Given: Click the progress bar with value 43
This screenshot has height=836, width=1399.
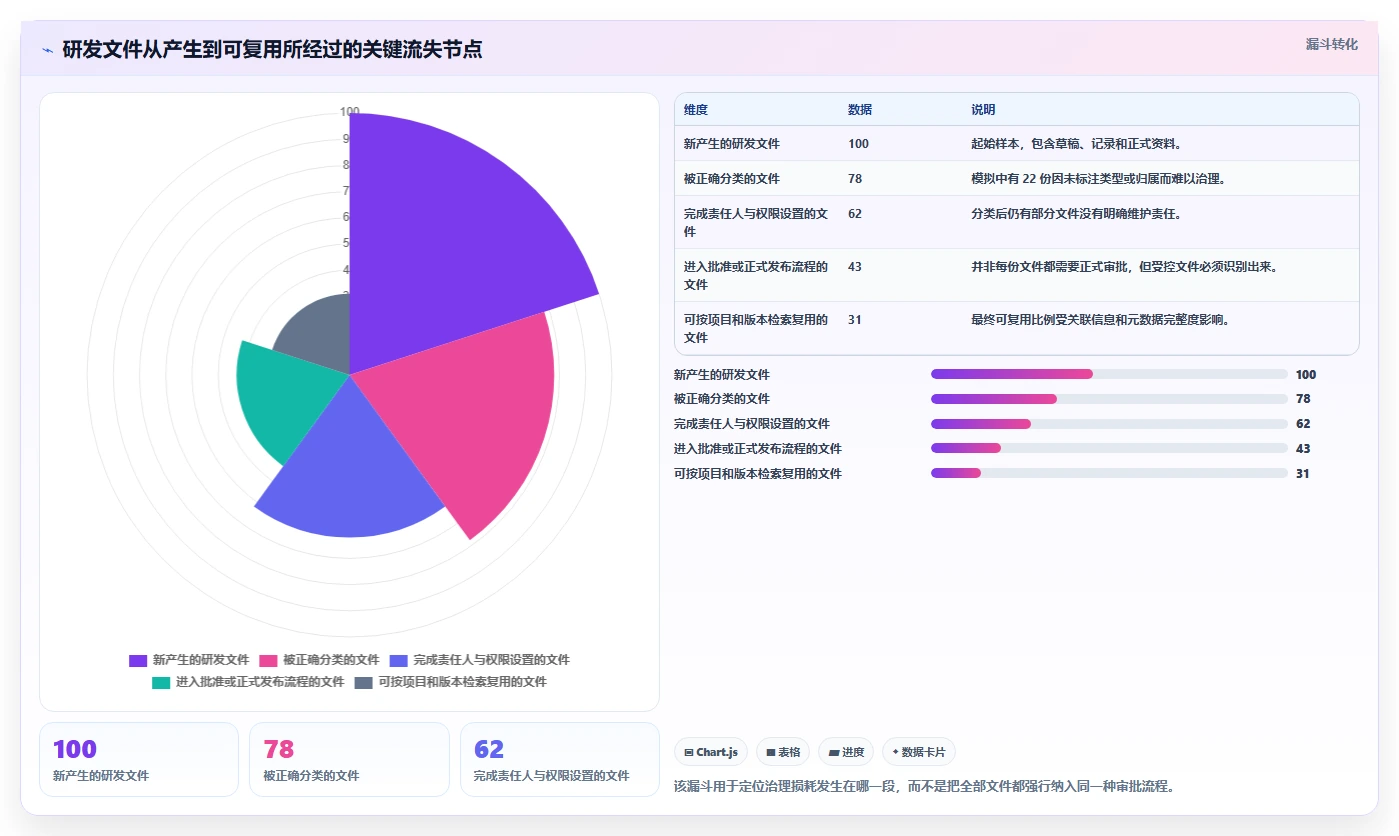Looking at the screenshot, I should click(x=1109, y=449).
